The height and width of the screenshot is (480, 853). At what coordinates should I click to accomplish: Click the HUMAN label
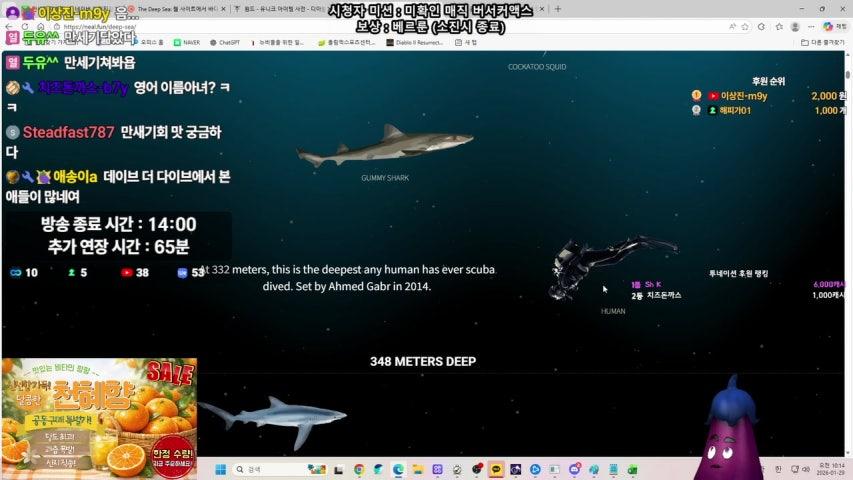point(613,311)
